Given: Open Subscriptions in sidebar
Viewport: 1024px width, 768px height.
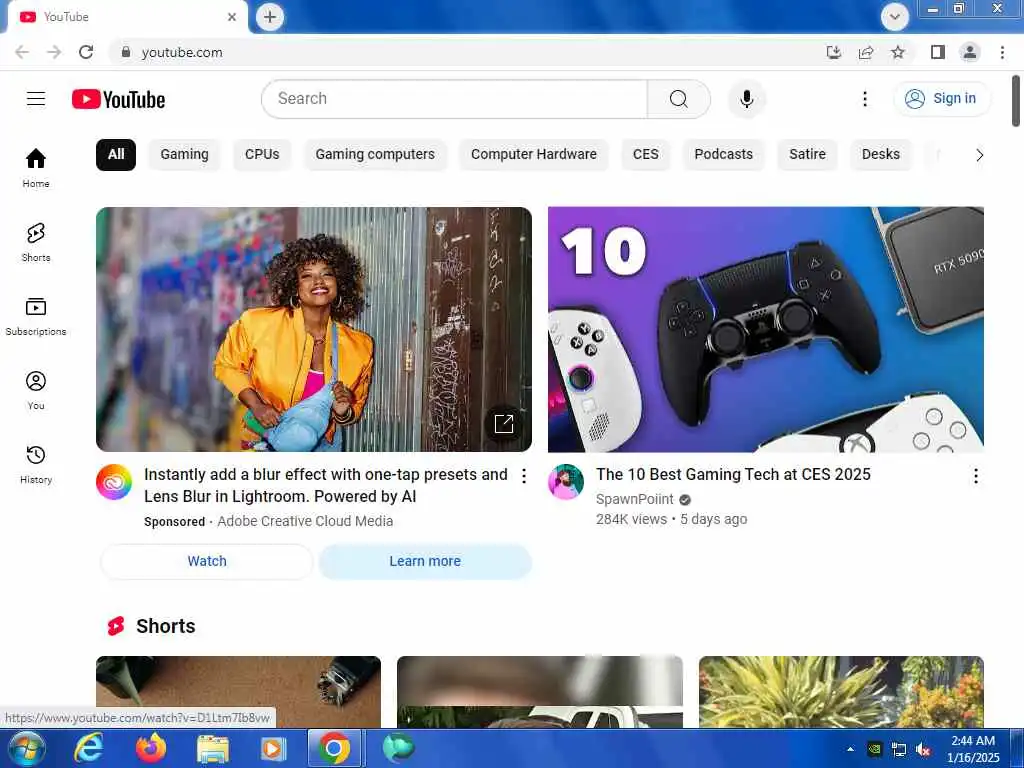Looking at the screenshot, I should [36, 317].
